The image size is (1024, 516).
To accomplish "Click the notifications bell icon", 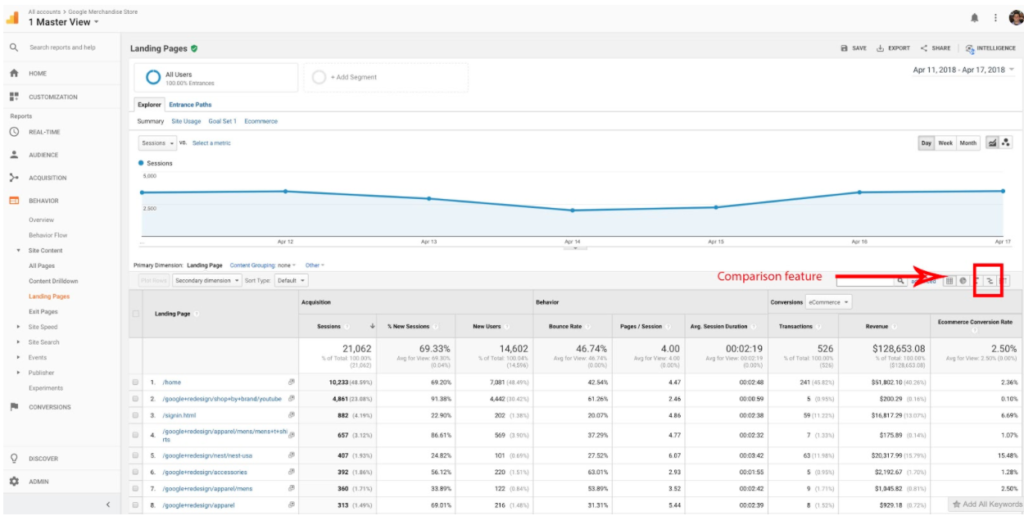I will pyautogui.click(x=975, y=18).
